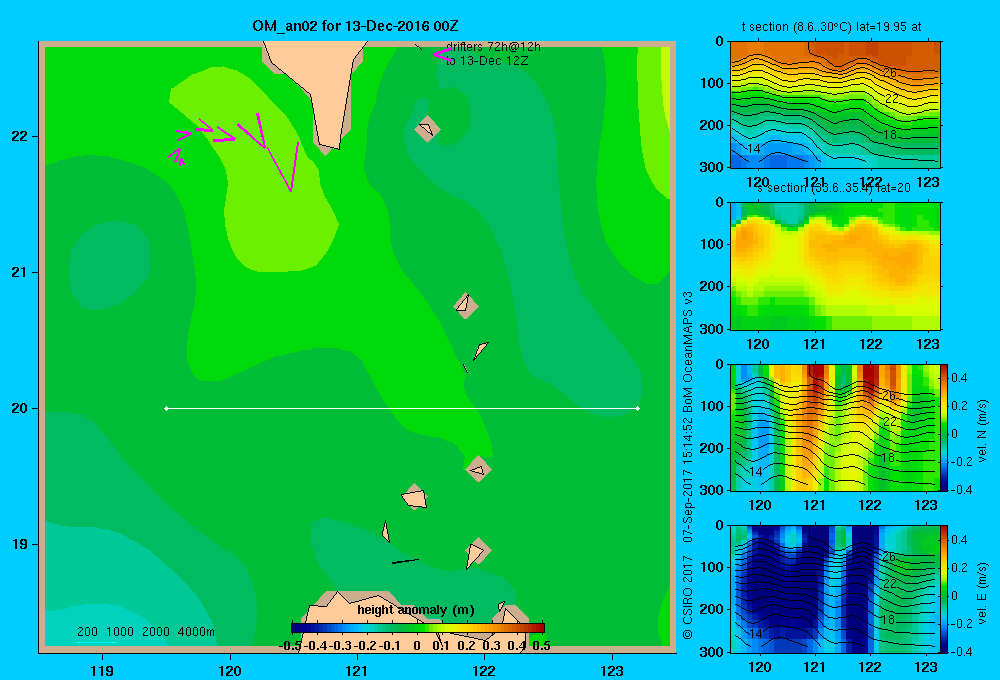Click the "200" depth contour legend label
This screenshot has width=1000, height=680.
click(87, 632)
